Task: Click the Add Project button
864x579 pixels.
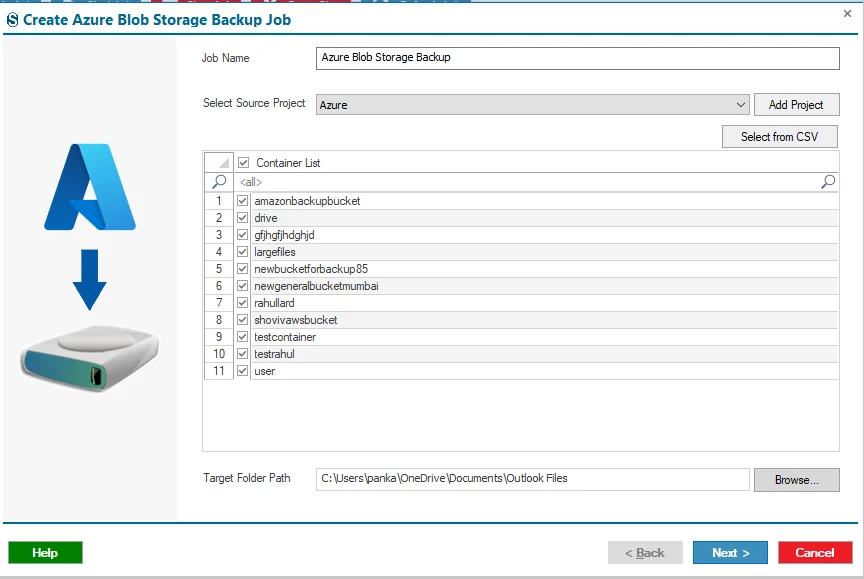Action: pos(796,105)
